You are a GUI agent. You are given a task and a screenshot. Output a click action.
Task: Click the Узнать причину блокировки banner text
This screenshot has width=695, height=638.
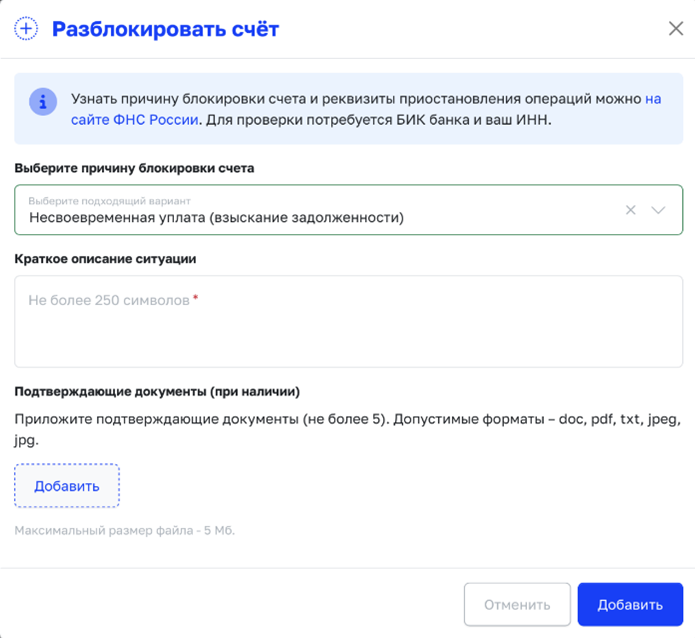point(366,109)
